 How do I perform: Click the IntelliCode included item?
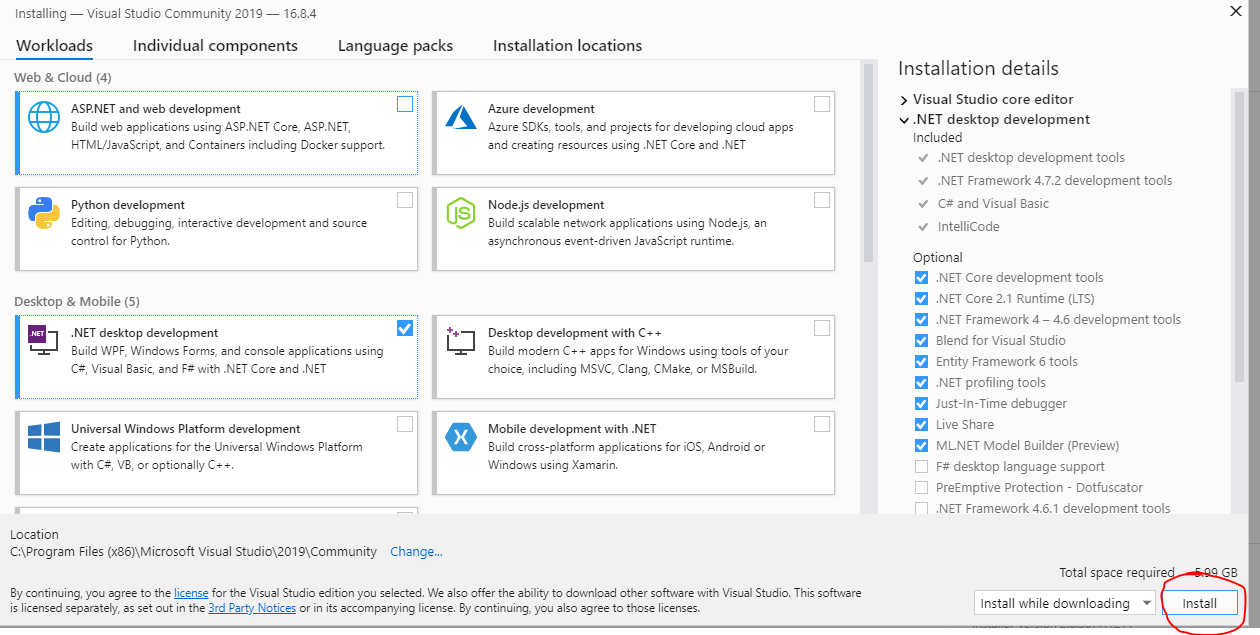click(x=968, y=227)
